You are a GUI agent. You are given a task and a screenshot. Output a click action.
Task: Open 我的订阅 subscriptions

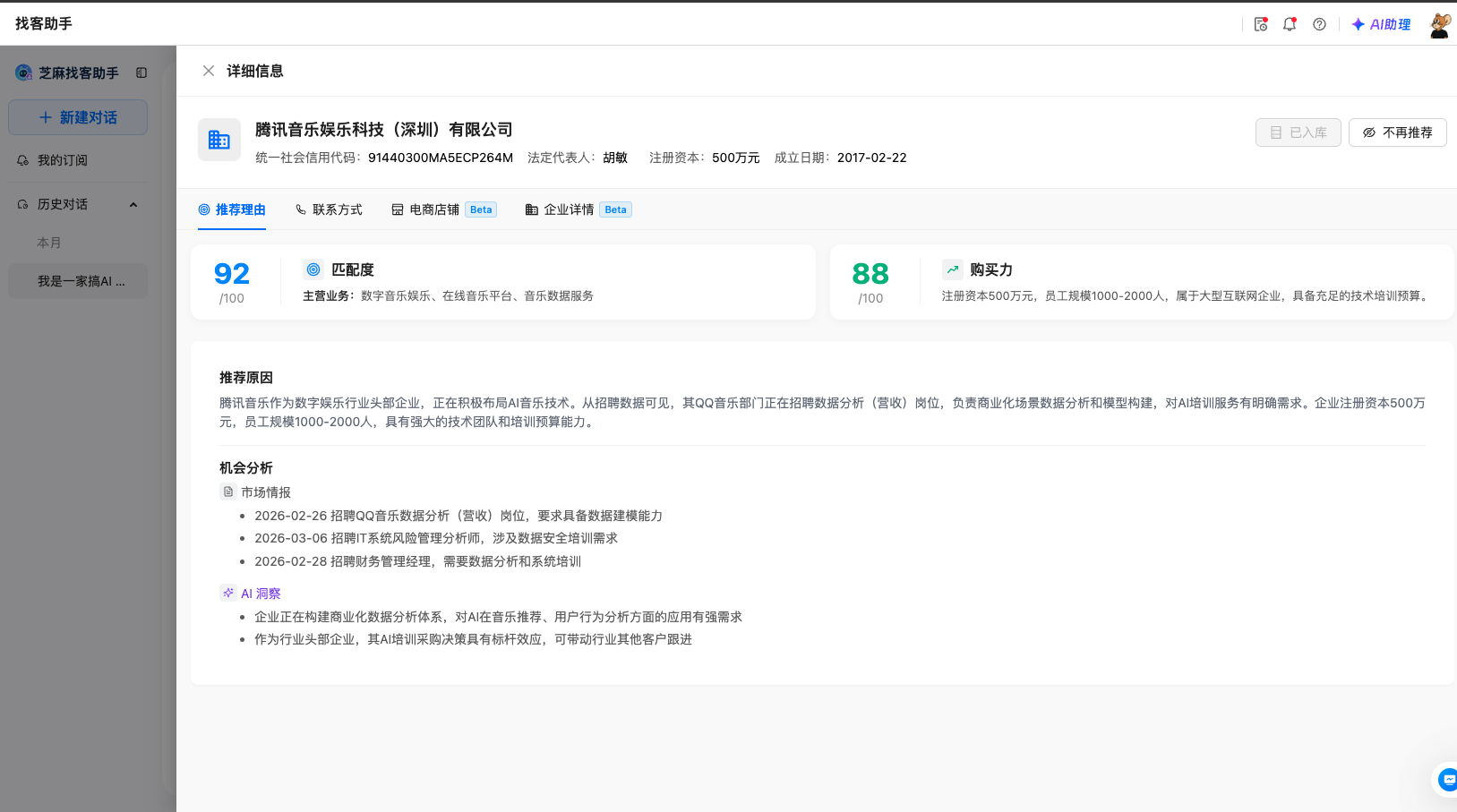pos(63,160)
